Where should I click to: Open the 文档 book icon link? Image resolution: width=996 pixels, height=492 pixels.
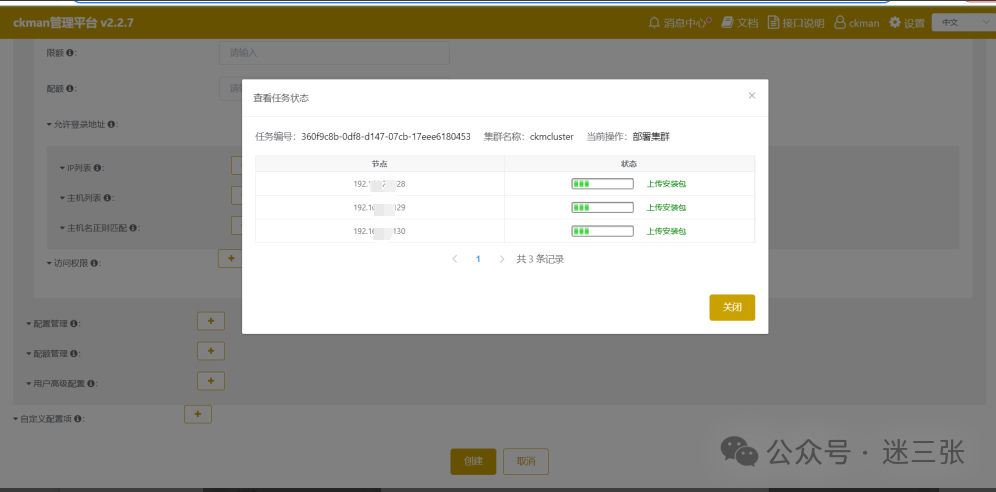741,23
